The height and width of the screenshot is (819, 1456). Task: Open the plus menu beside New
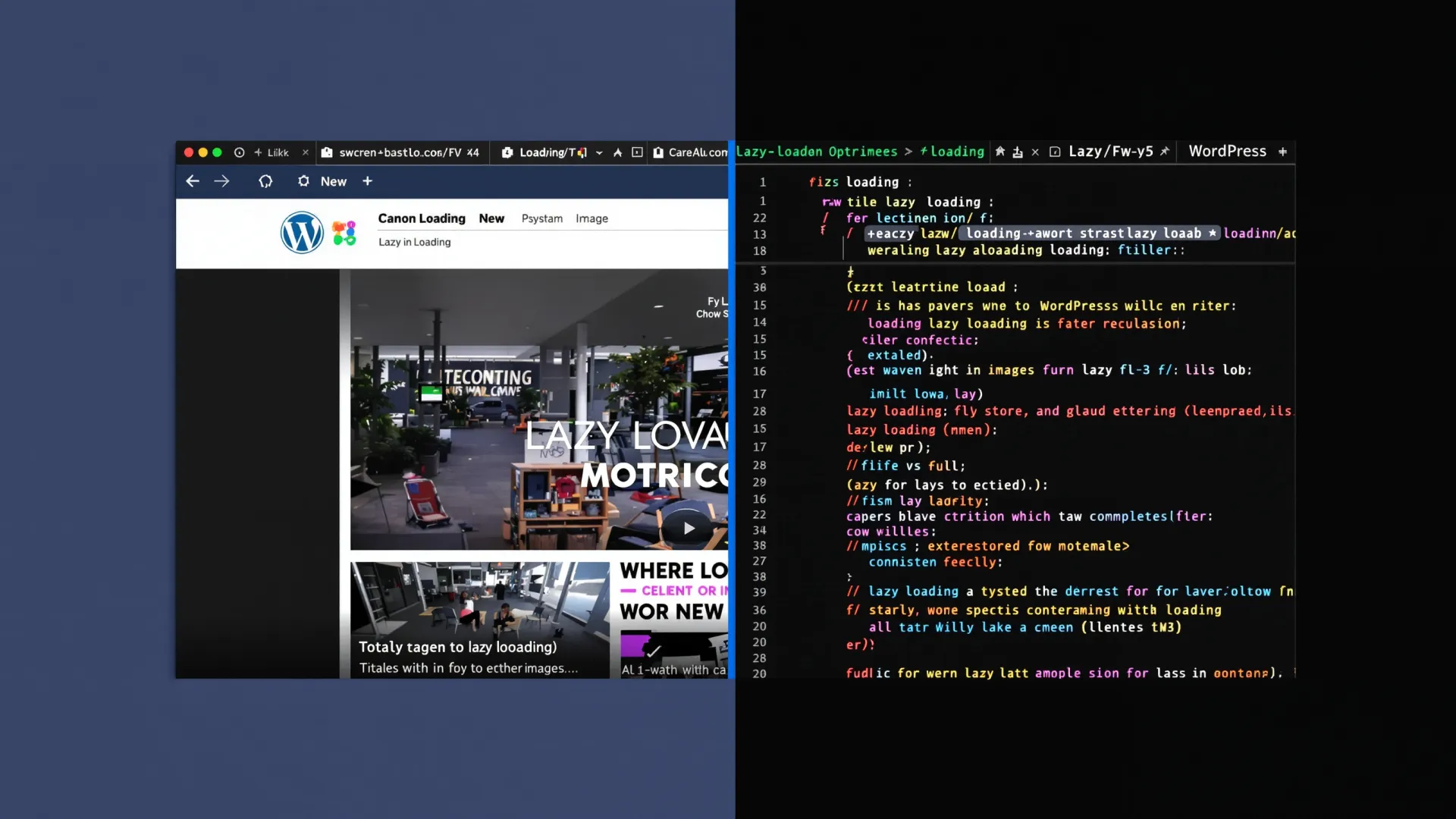(x=367, y=181)
